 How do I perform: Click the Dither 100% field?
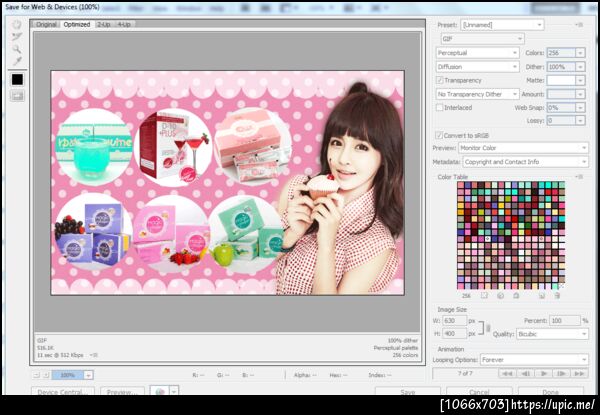coord(561,67)
